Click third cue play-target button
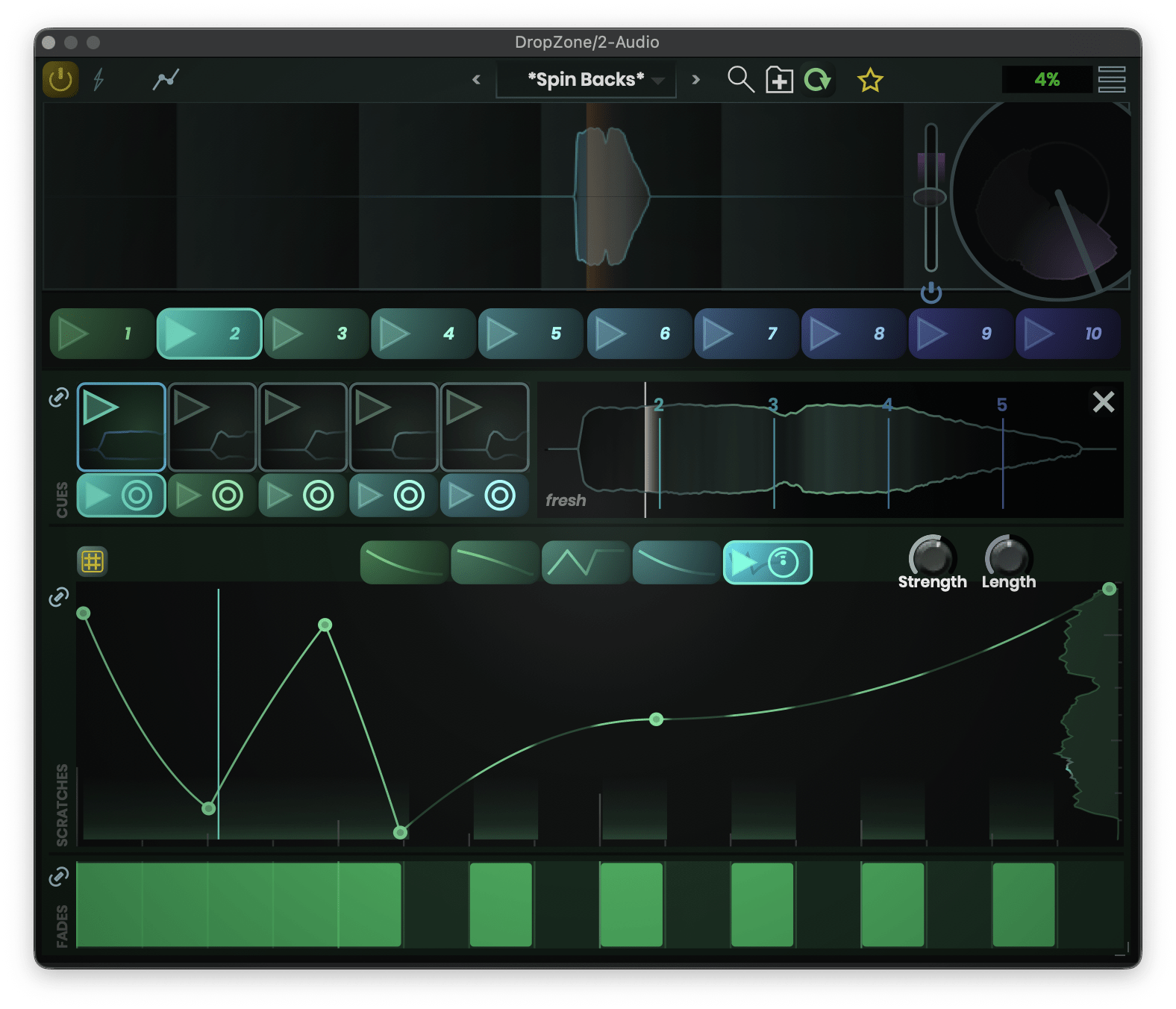Screen dimensions: 1176x1009 point(303,496)
